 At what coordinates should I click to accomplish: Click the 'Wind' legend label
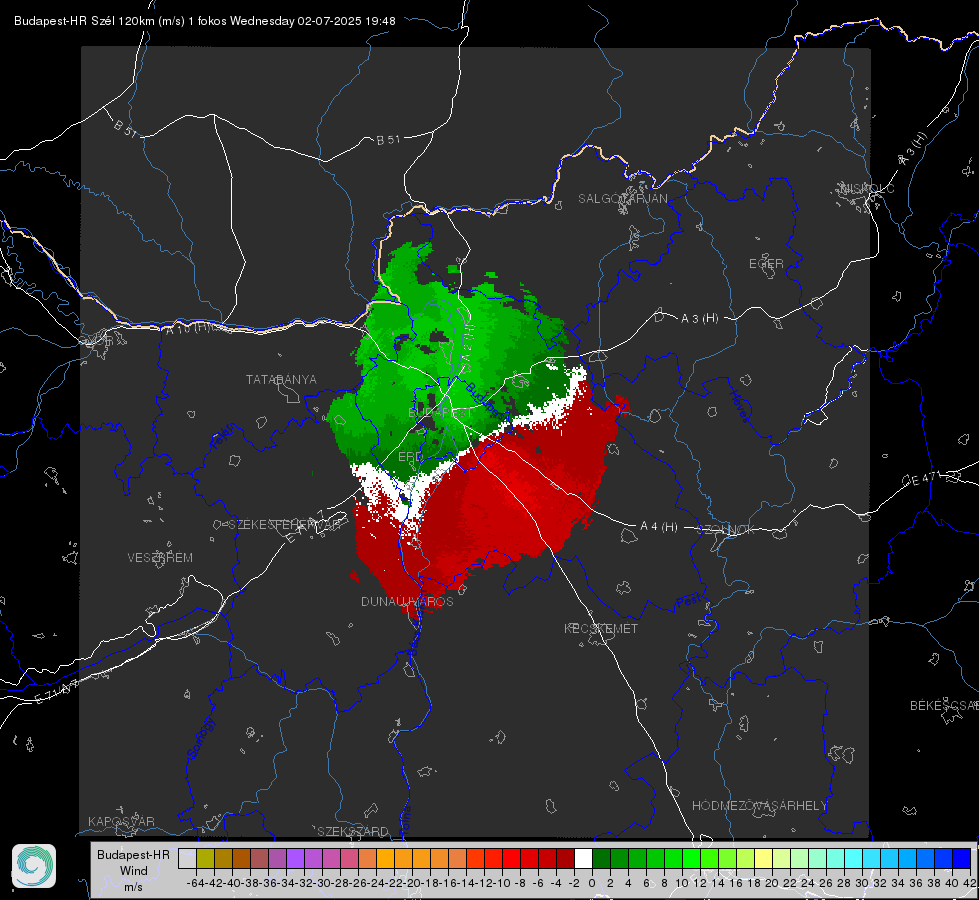pyautogui.click(x=134, y=871)
